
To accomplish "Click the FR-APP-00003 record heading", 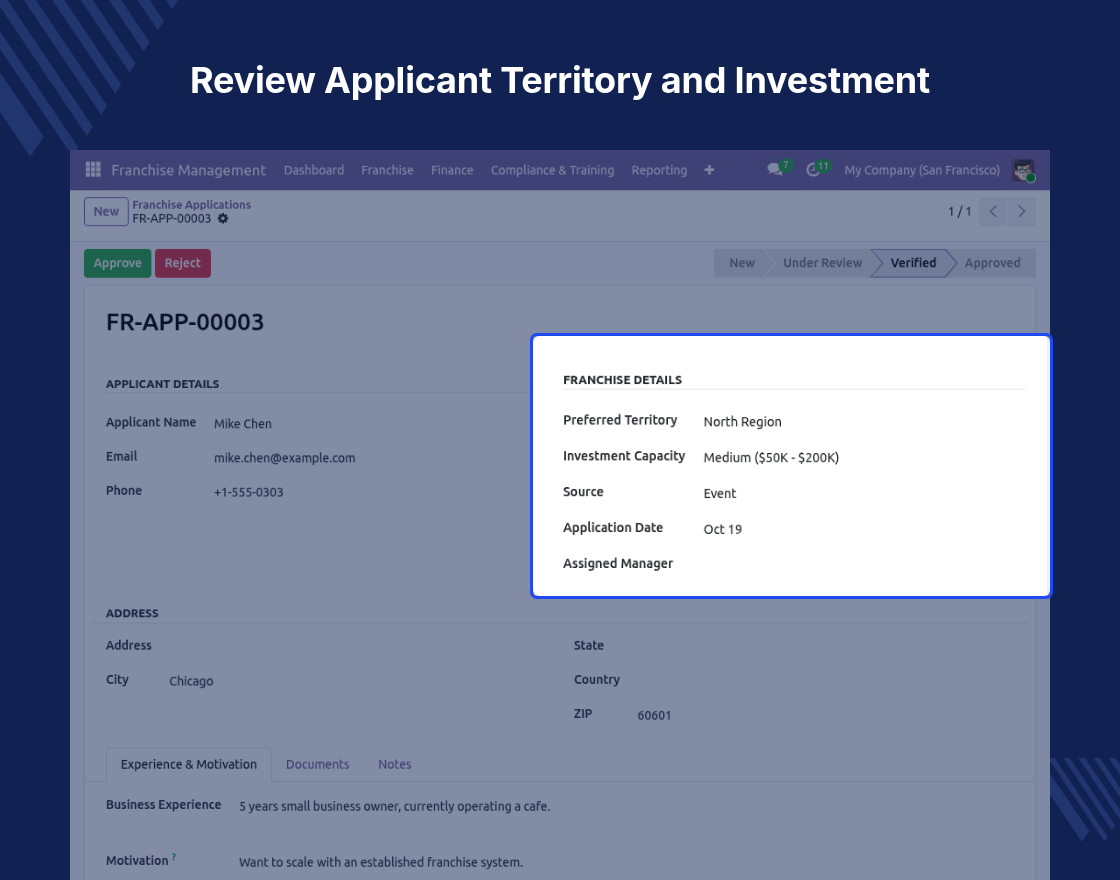I will [185, 322].
